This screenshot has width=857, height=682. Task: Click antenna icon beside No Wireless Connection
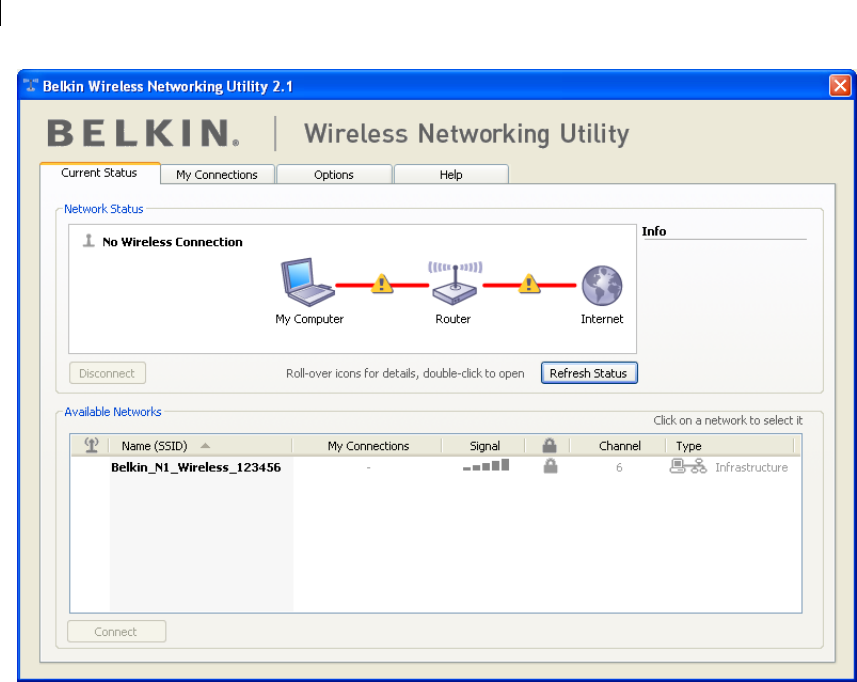[89, 240]
